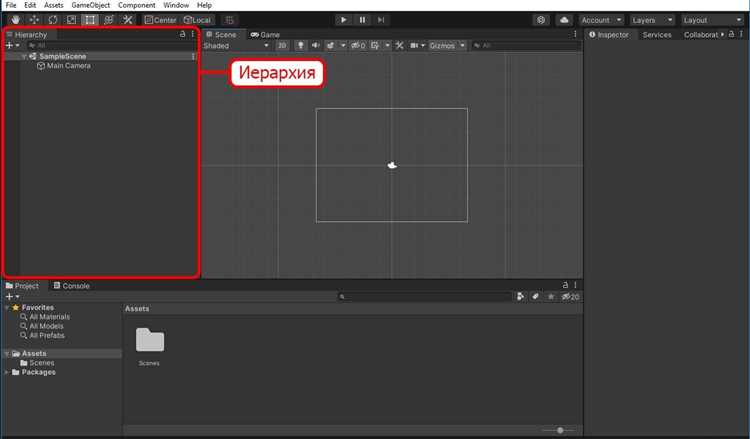Open the Assets menu
This screenshot has width=750, height=439.
pos(54,5)
